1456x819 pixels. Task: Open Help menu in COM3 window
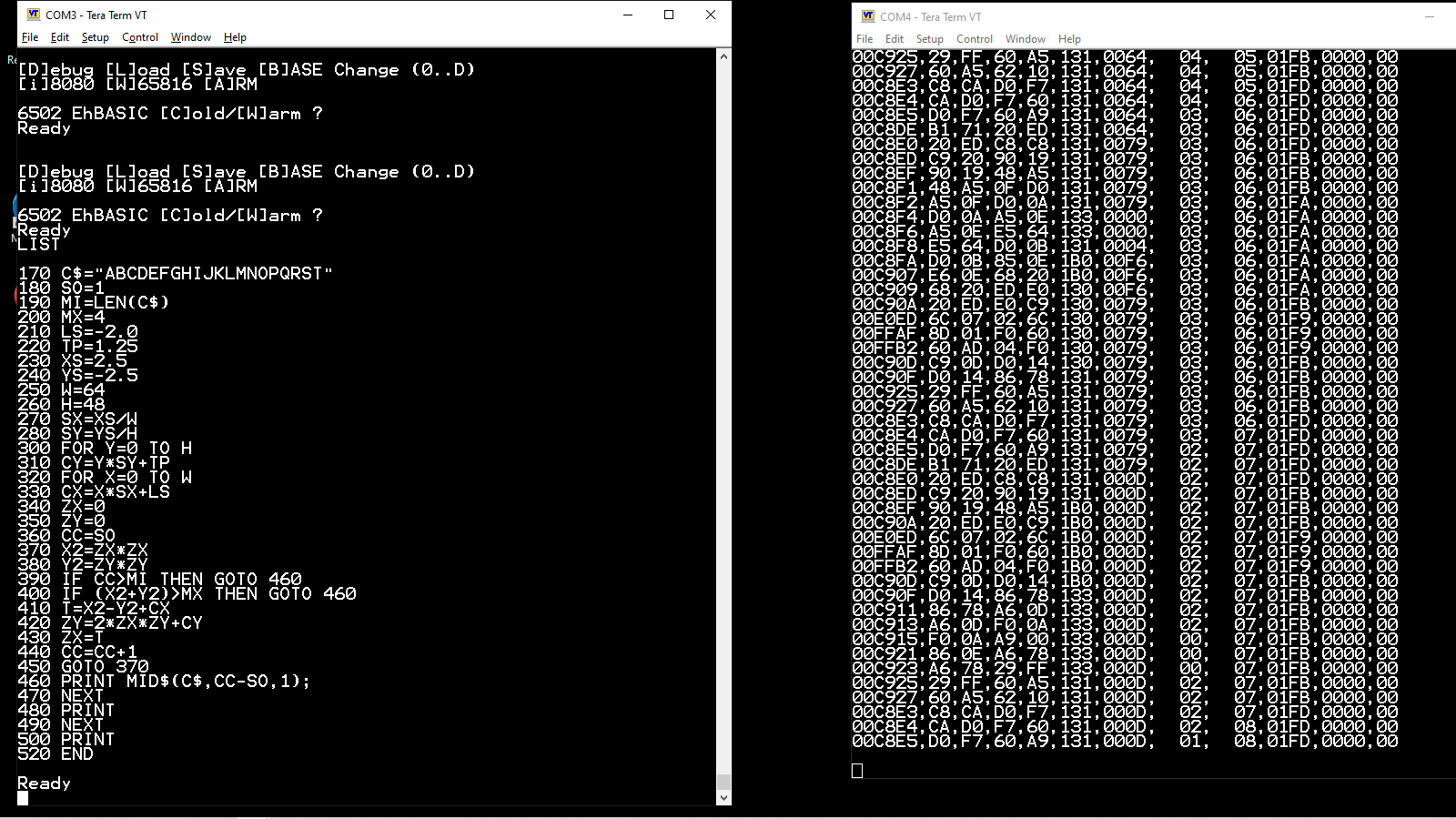tap(235, 37)
